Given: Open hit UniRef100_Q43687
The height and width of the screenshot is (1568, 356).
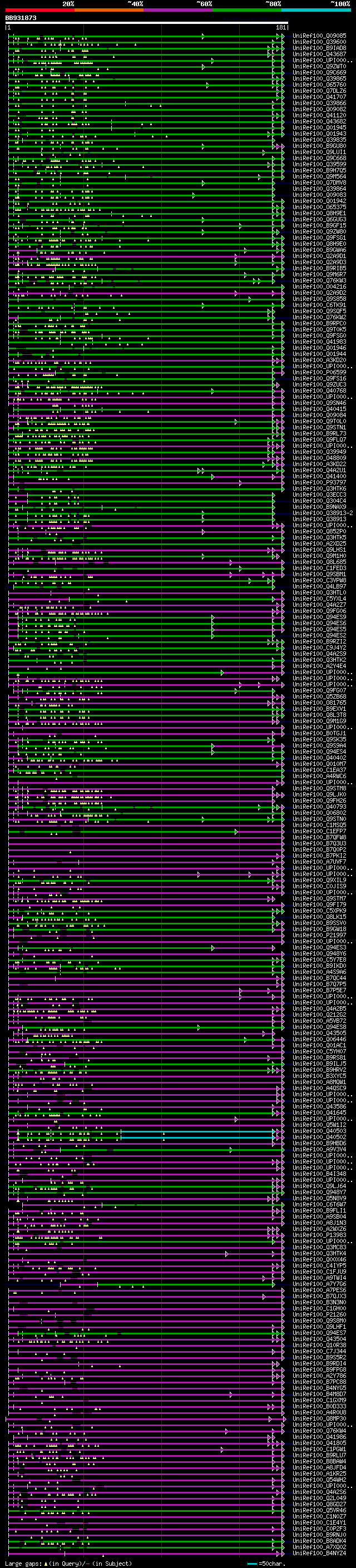Looking at the screenshot, I should (x=319, y=54).
